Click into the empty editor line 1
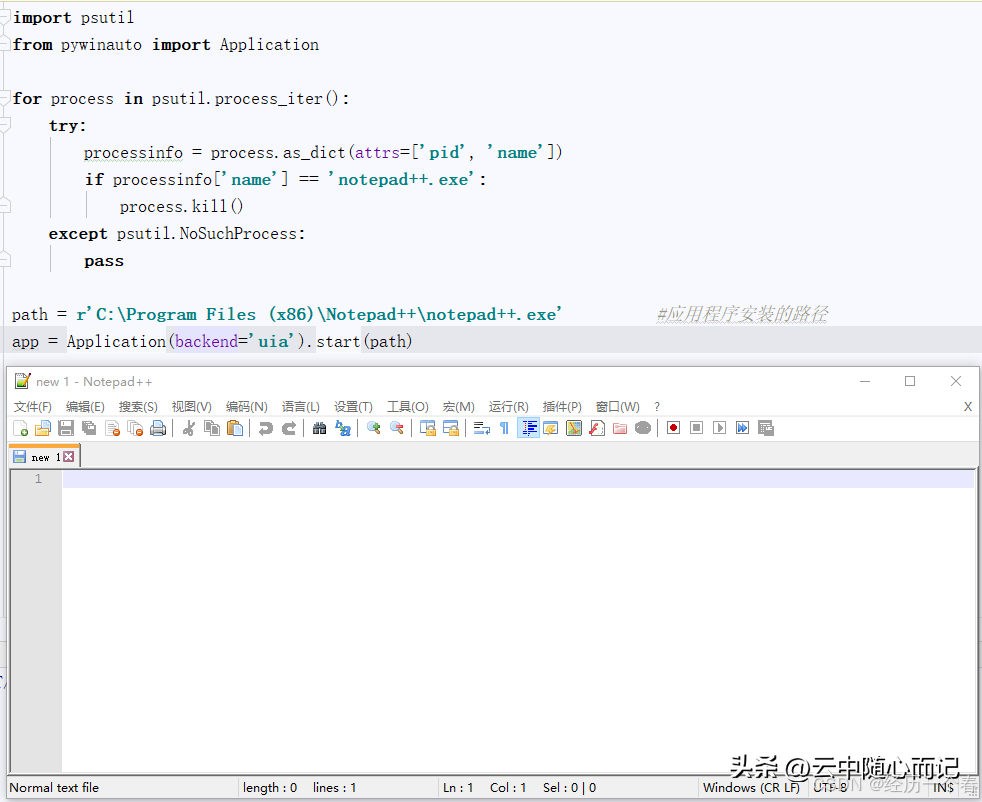The width and height of the screenshot is (982, 802). pos(518,480)
